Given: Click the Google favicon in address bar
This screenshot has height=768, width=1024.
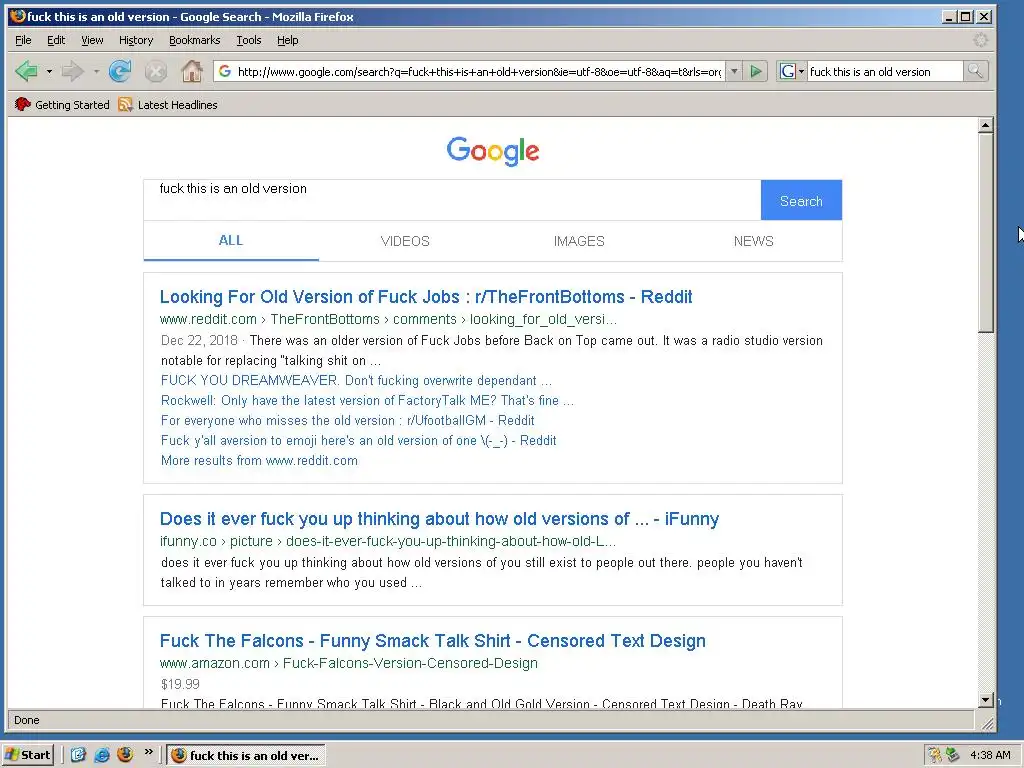Looking at the screenshot, I should [x=225, y=71].
